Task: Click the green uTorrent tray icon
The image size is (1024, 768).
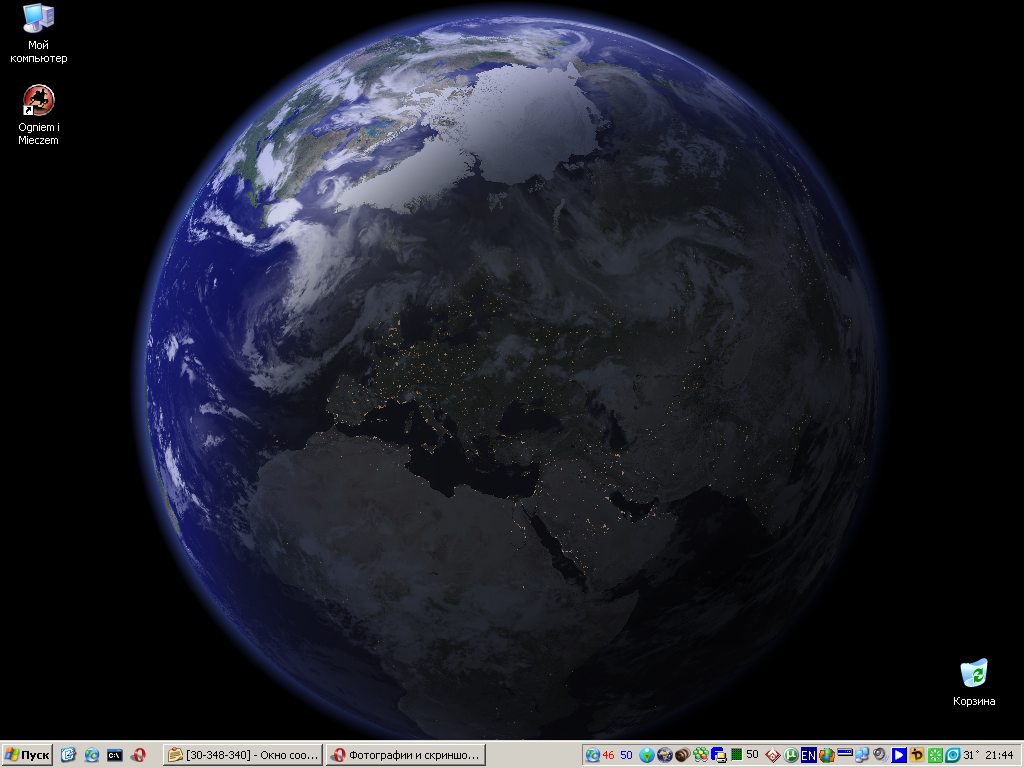Action: [x=791, y=755]
